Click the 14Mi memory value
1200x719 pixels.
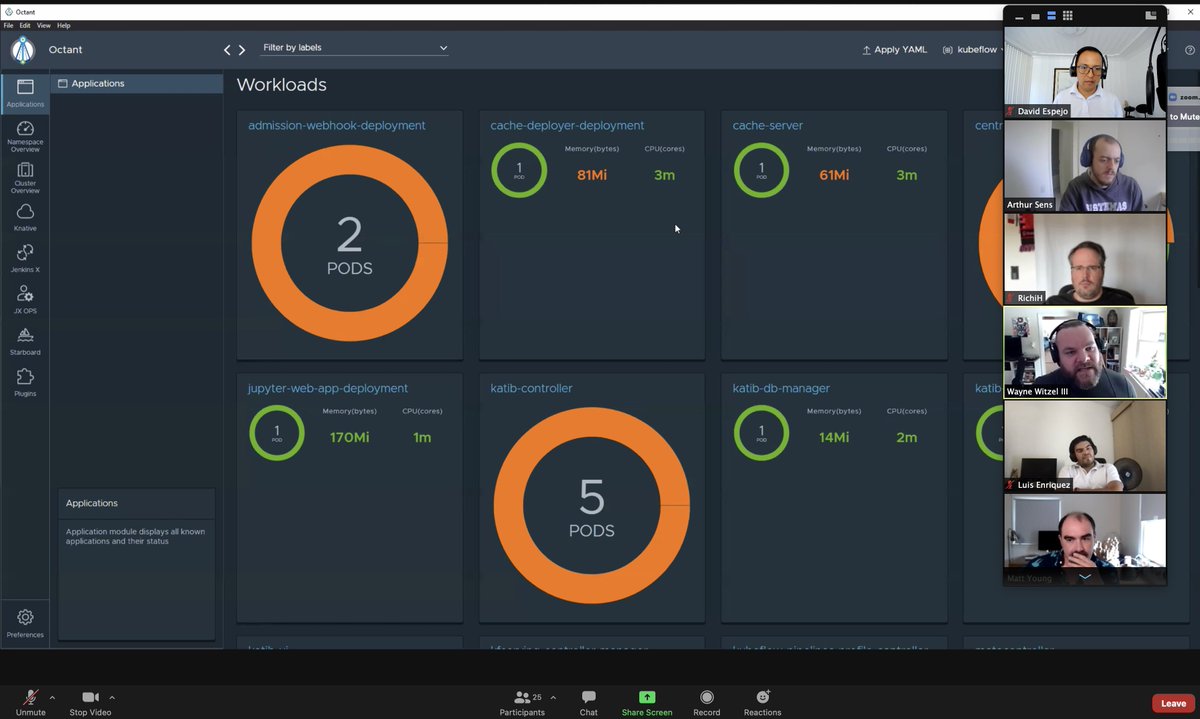click(x=834, y=437)
